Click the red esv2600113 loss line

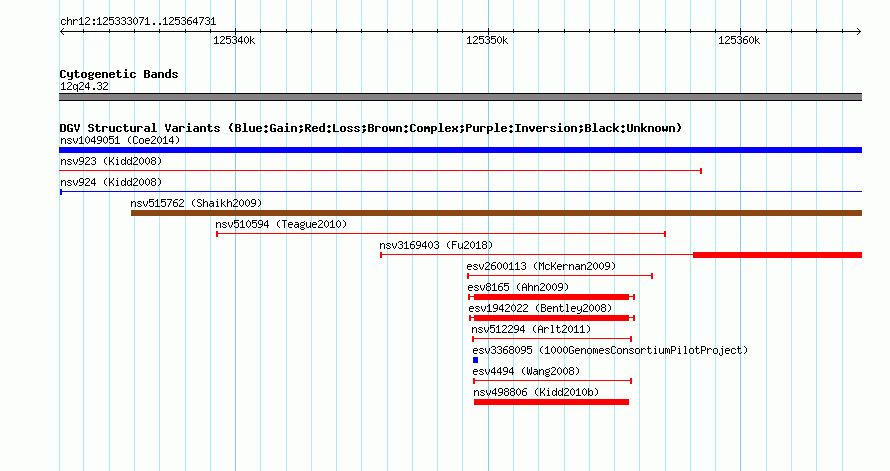(x=560, y=276)
